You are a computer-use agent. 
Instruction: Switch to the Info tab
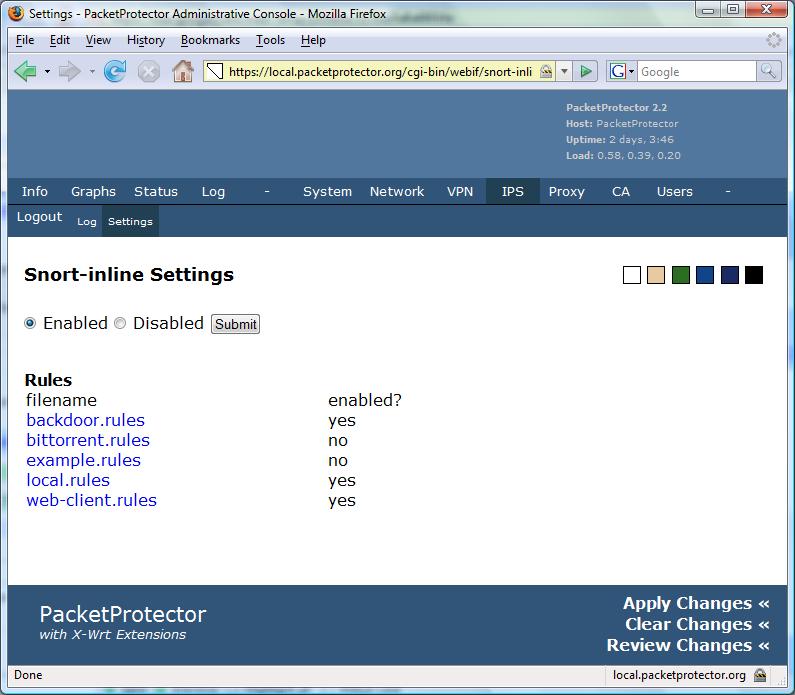point(34,191)
